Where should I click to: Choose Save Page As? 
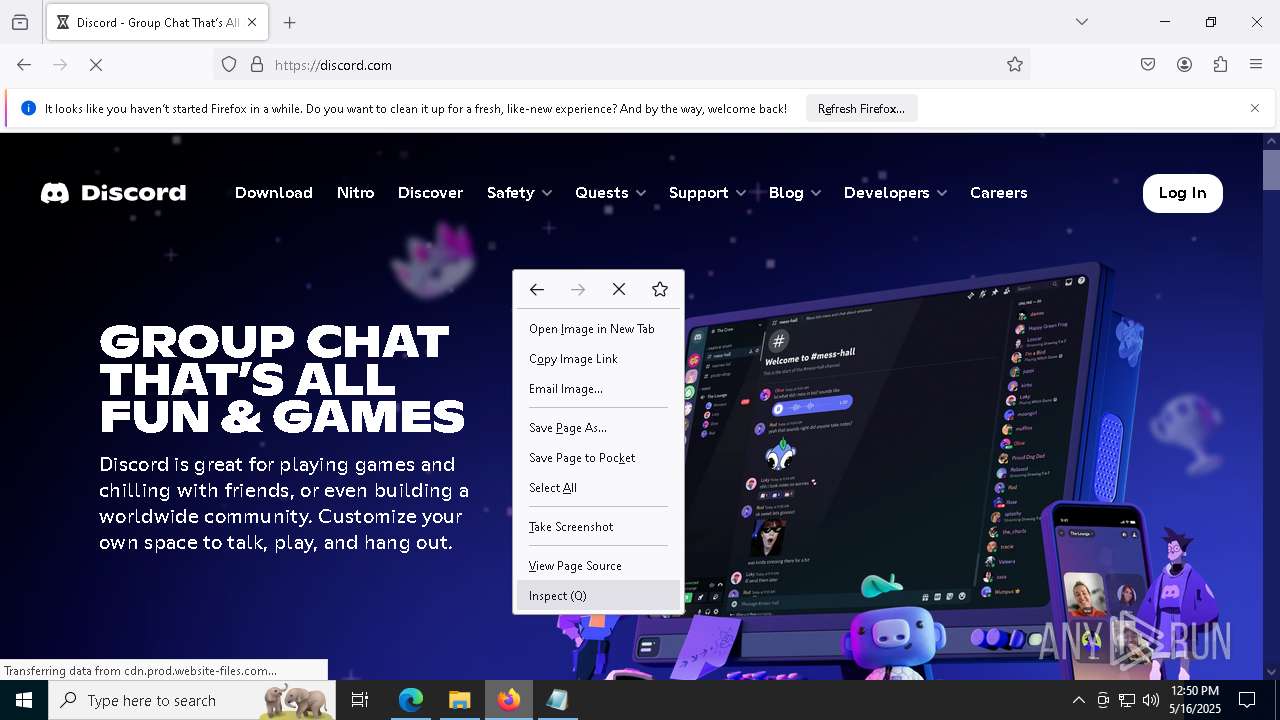coord(598,428)
